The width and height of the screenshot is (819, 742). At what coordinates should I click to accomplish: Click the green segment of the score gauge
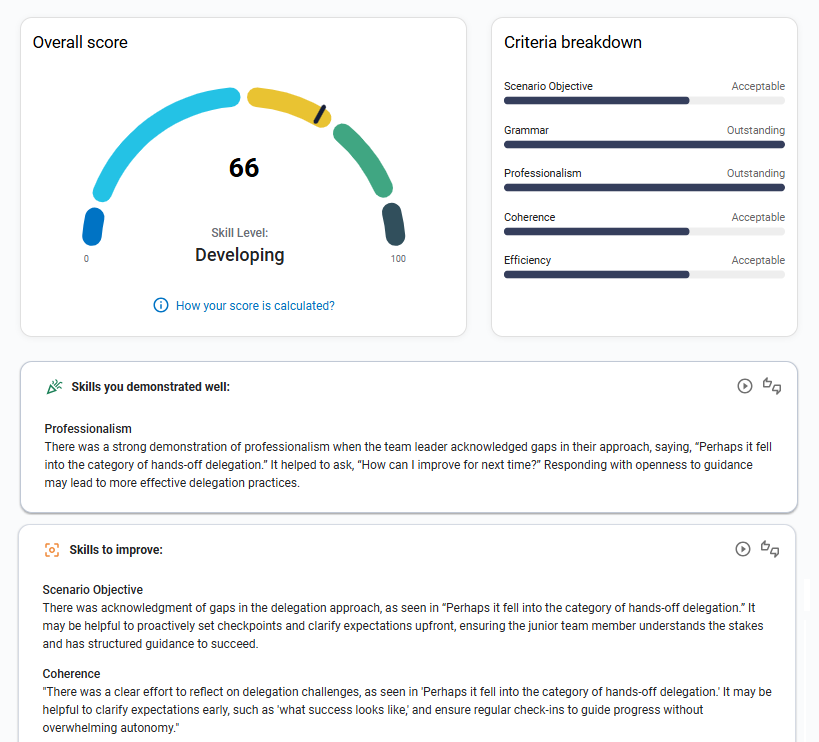(362, 160)
